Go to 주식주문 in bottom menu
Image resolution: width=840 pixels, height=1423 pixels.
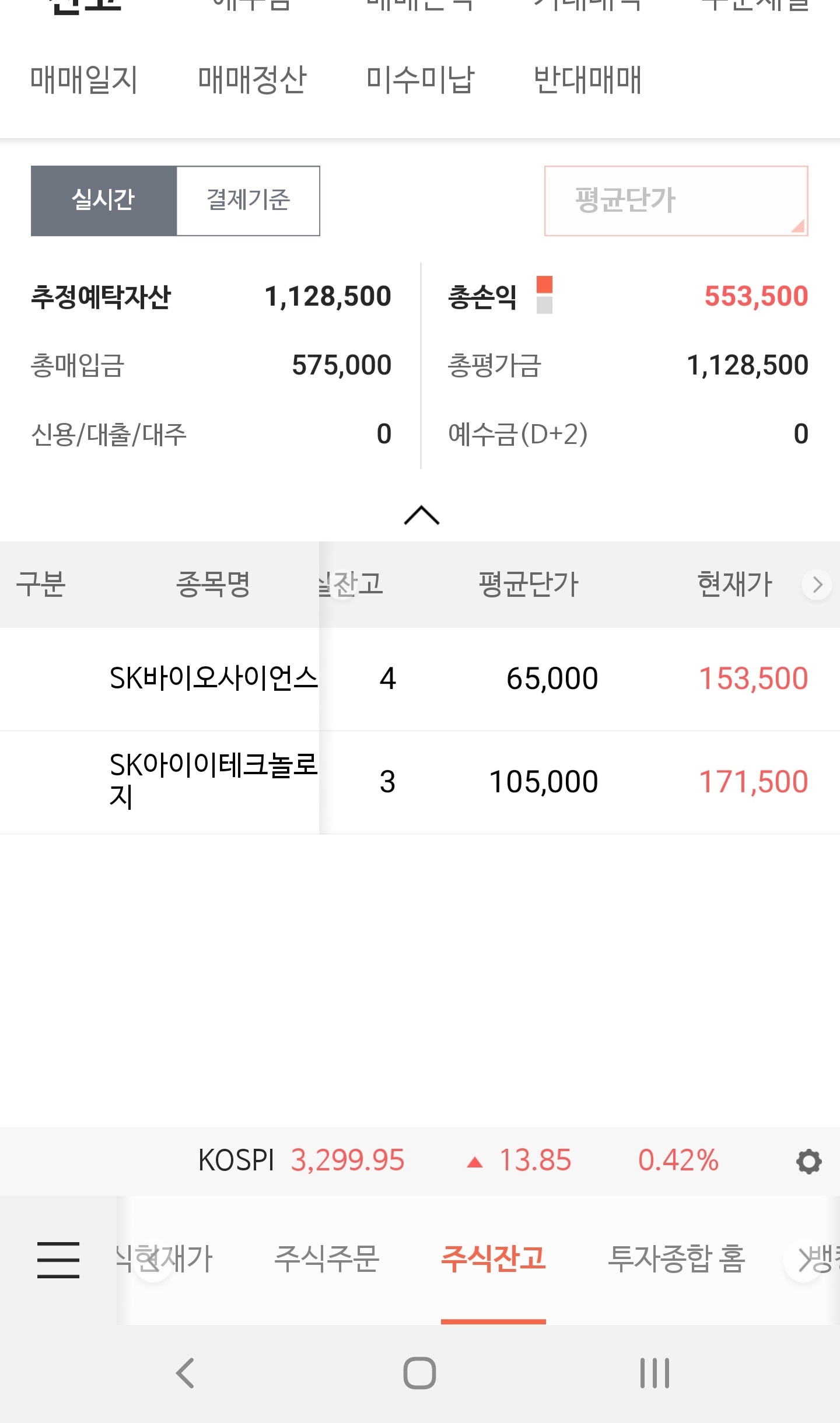coord(327,1258)
